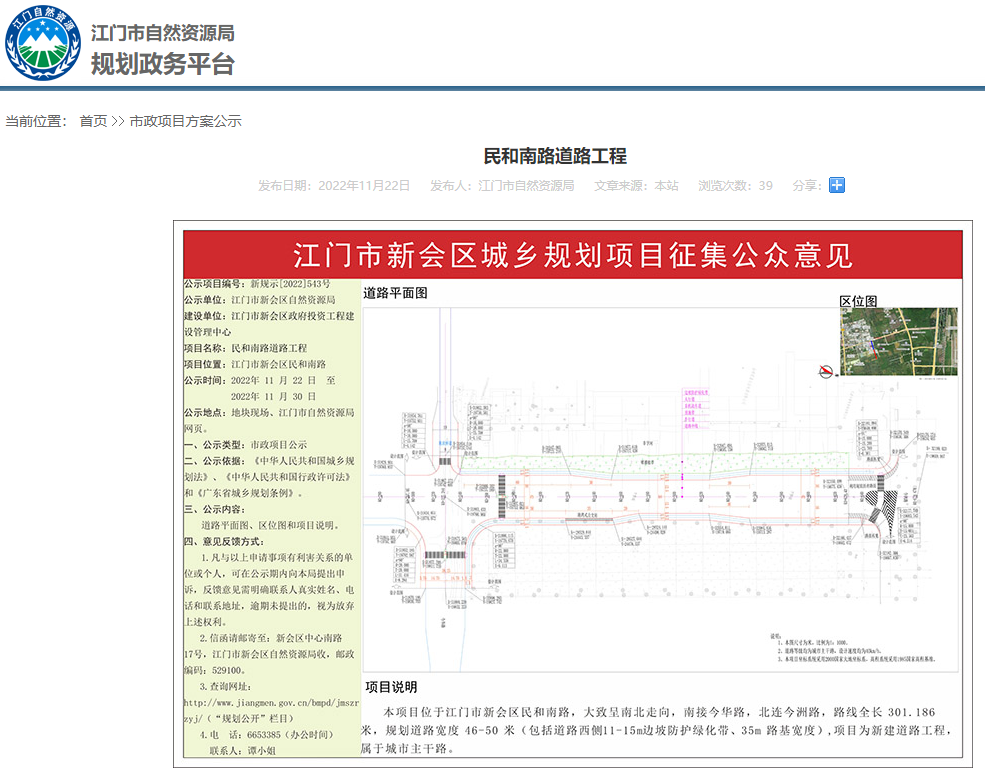Select the article title 民和南路道路工程
Viewport: 985px width, 783px height.
pos(555,156)
